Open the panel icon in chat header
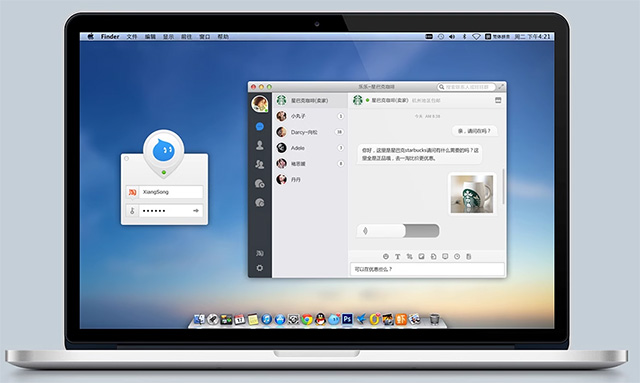The image size is (640, 383). pos(498,100)
